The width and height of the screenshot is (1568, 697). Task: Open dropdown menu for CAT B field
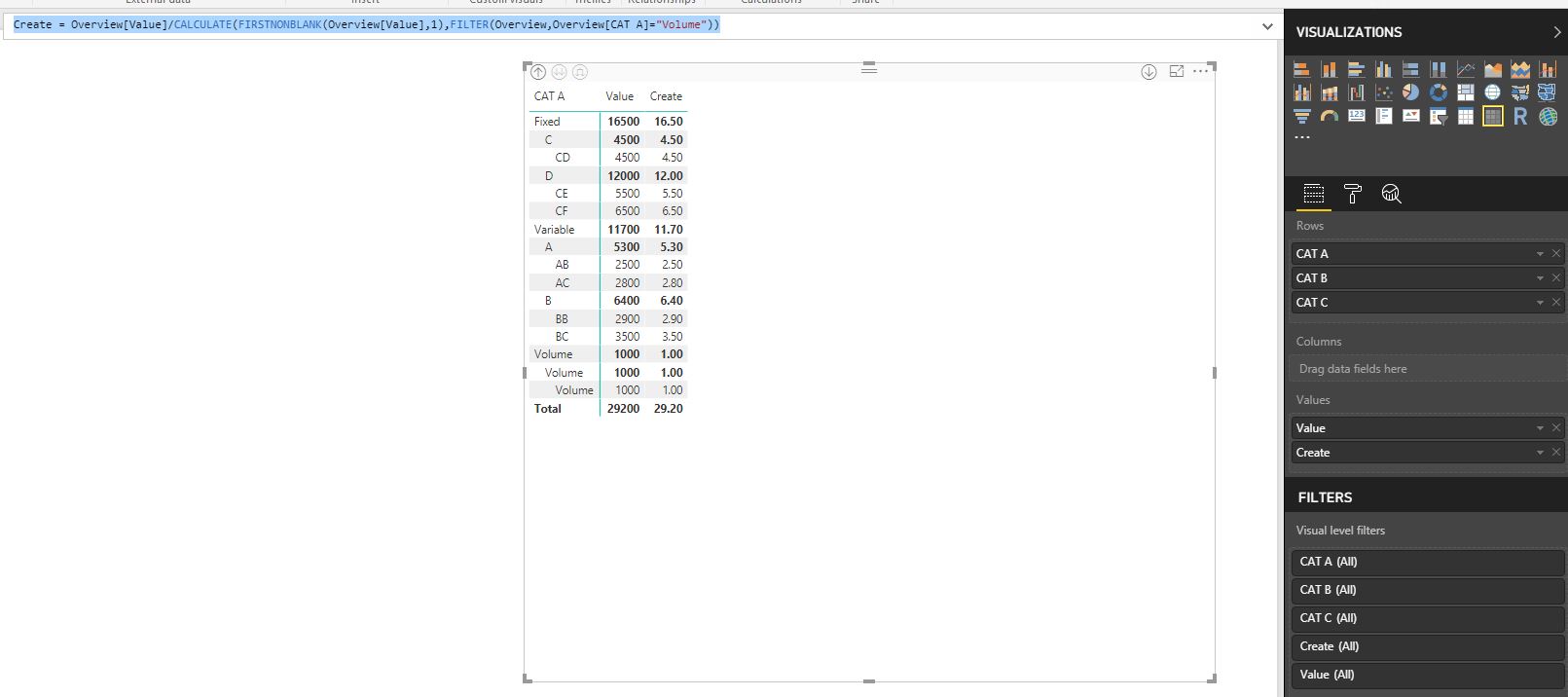tap(1540, 278)
